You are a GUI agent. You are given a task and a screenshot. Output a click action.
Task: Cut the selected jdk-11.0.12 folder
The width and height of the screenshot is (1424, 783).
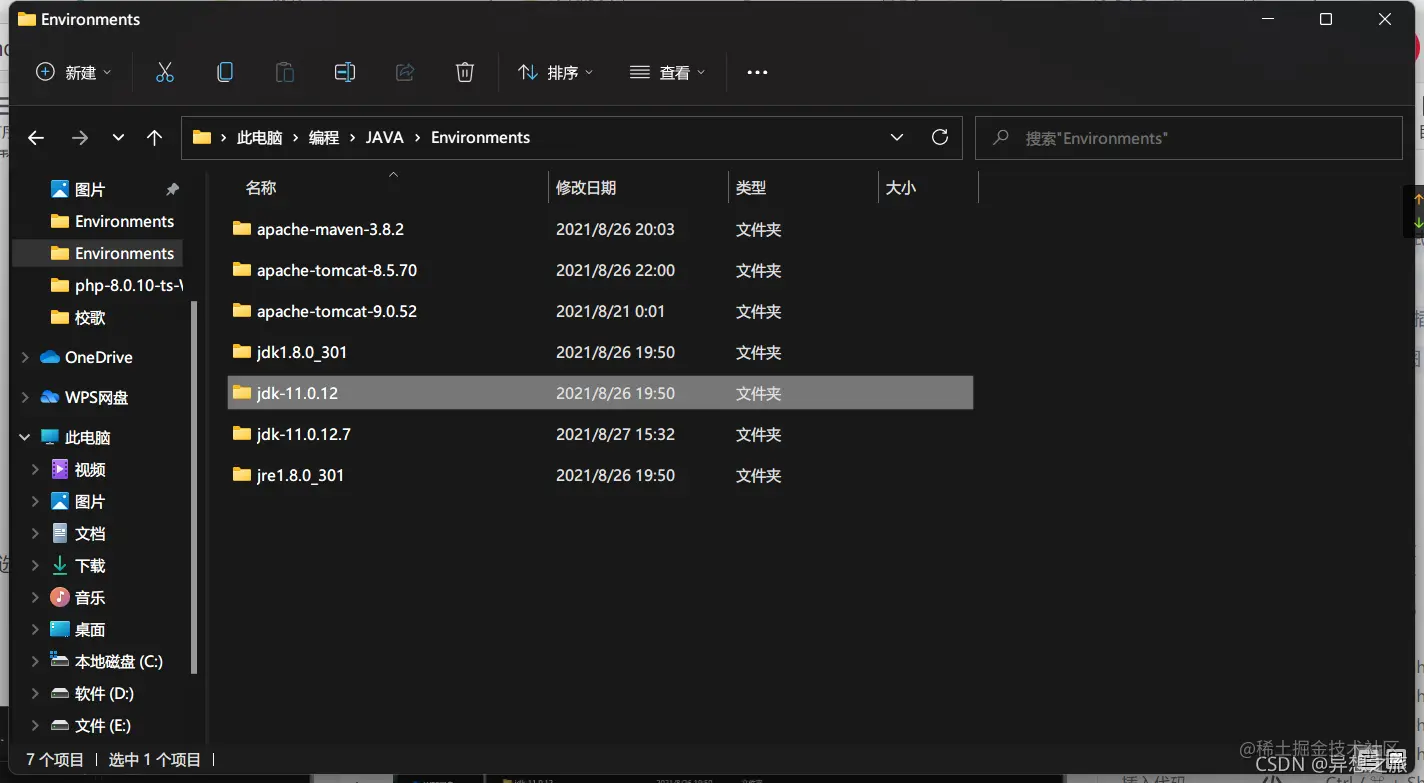(x=164, y=71)
